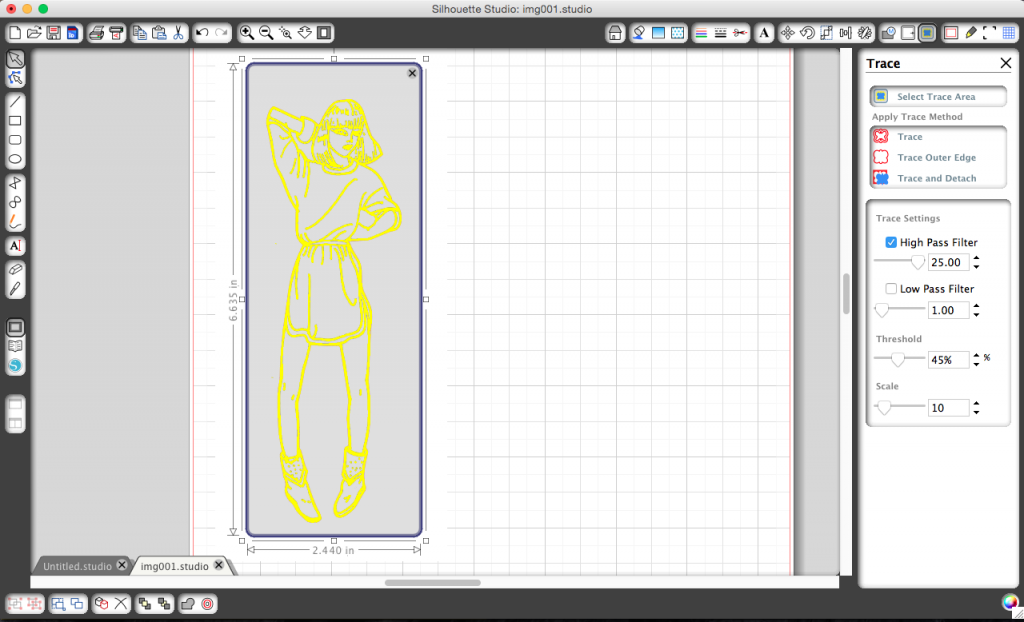
Task: Fit page to window icon
Action: (324, 33)
